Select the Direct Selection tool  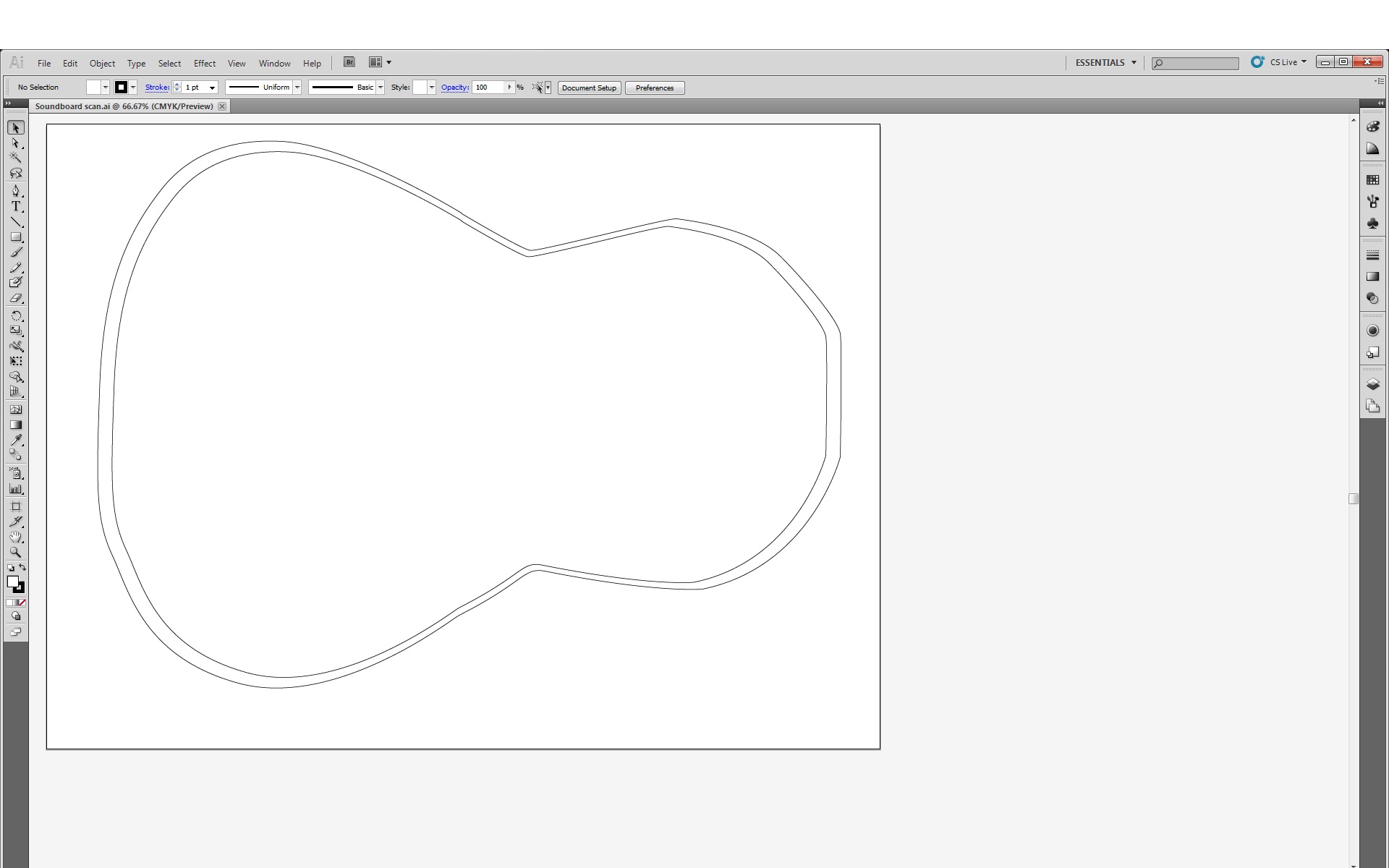pyautogui.click(x=16, y=143)
